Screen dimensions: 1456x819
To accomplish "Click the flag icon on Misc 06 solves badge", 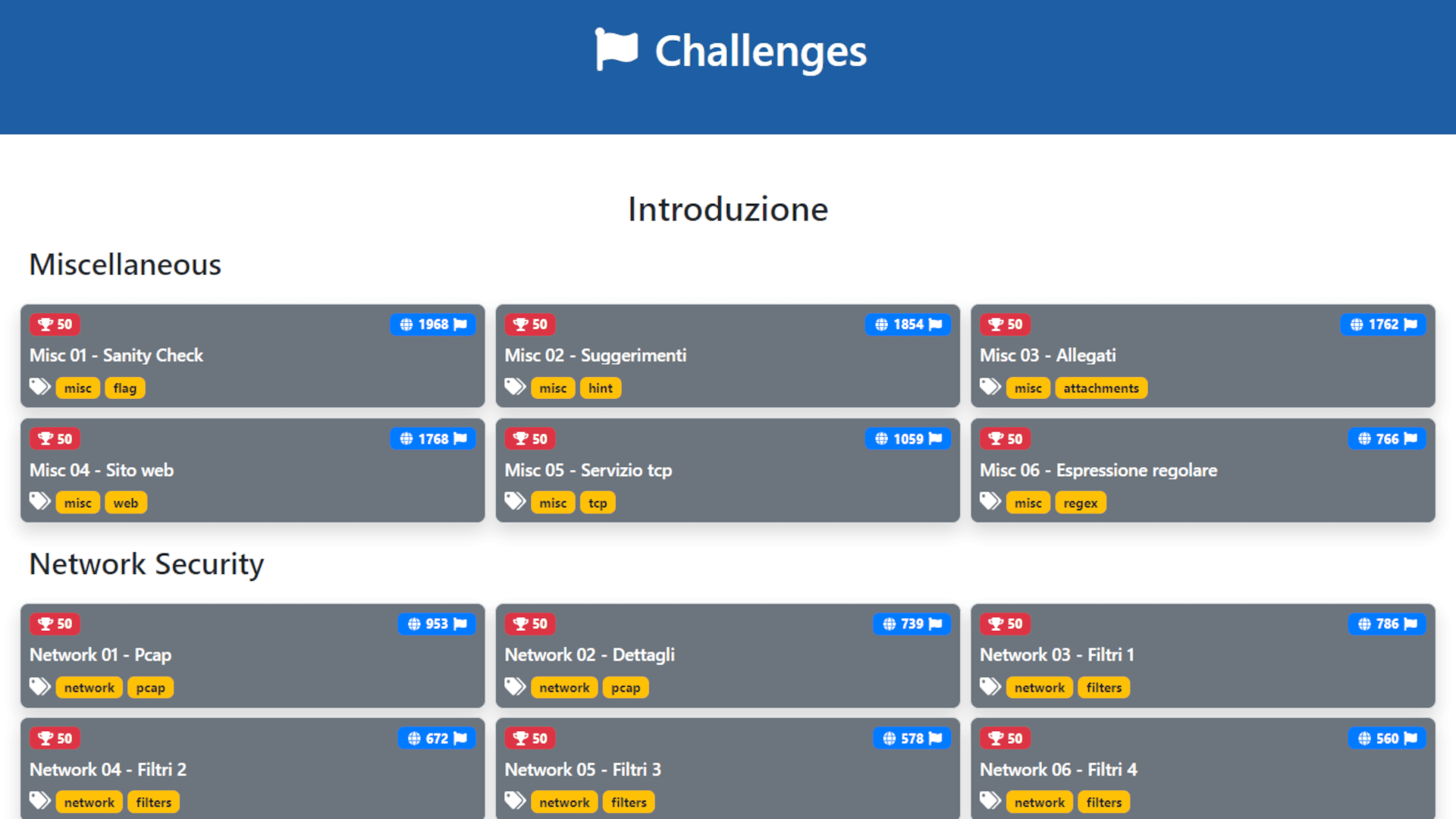I will [1410, 439].
